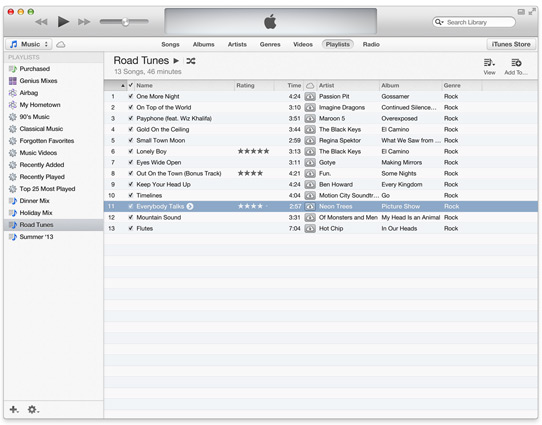Switch to the Videos tab
542x425 pixels.
point(303,44)
